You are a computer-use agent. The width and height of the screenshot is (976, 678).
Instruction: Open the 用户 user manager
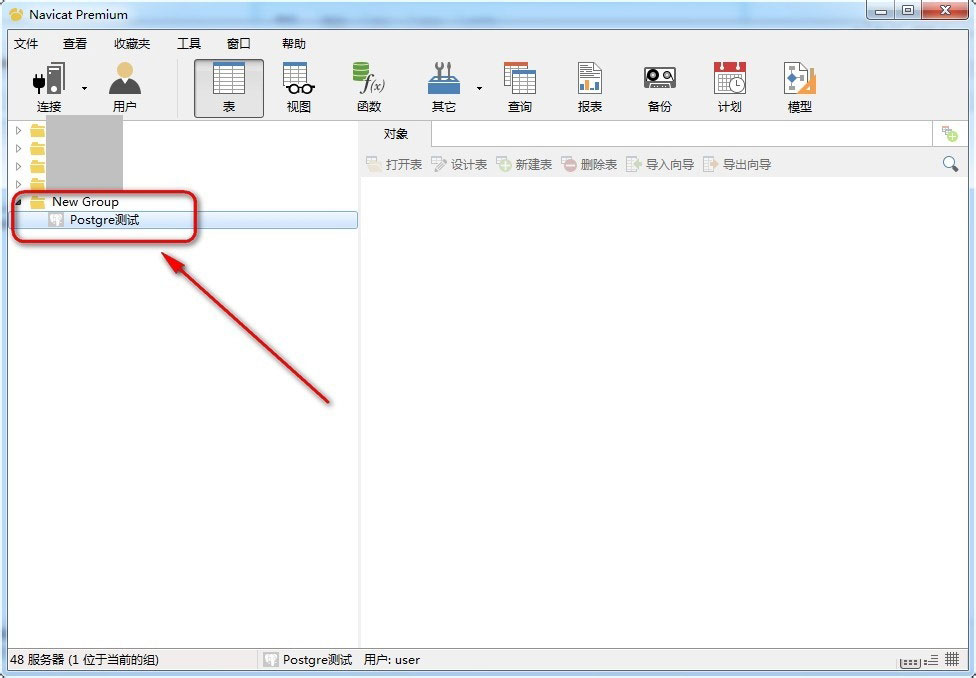click(124, 88)
